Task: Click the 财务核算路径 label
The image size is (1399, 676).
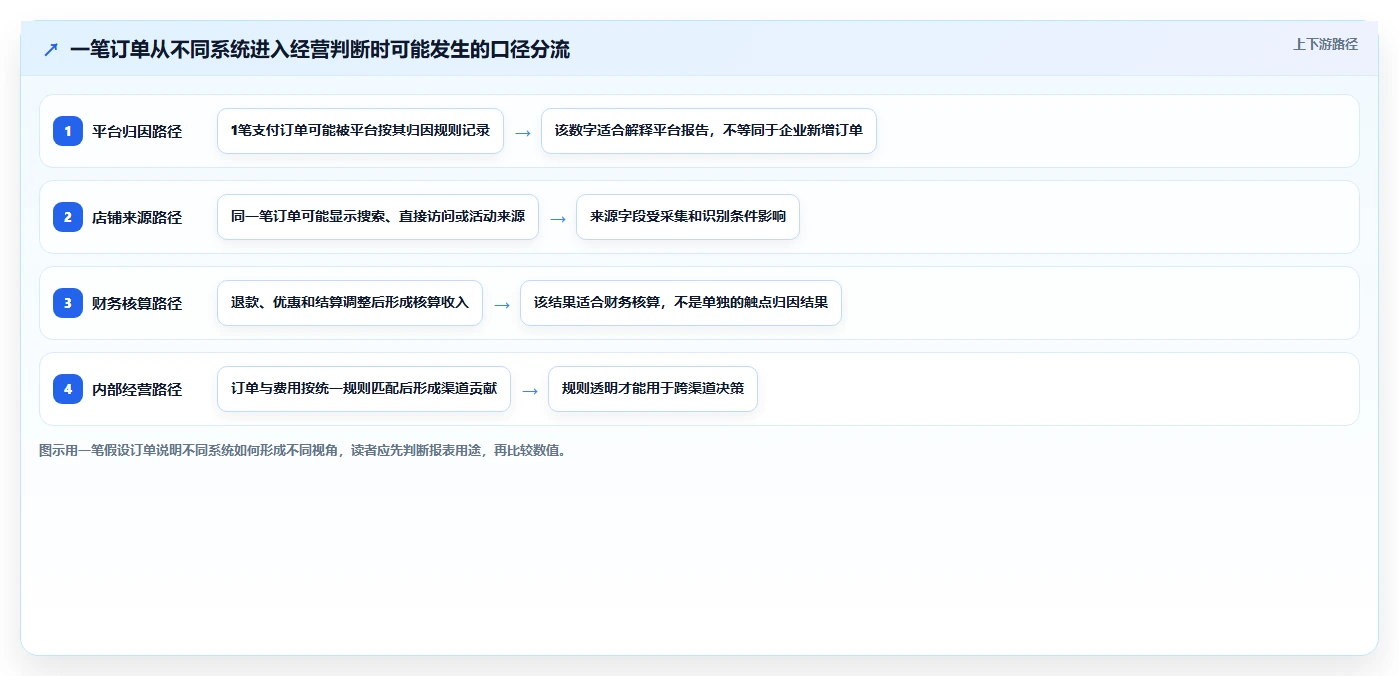Action: point(137,303)
